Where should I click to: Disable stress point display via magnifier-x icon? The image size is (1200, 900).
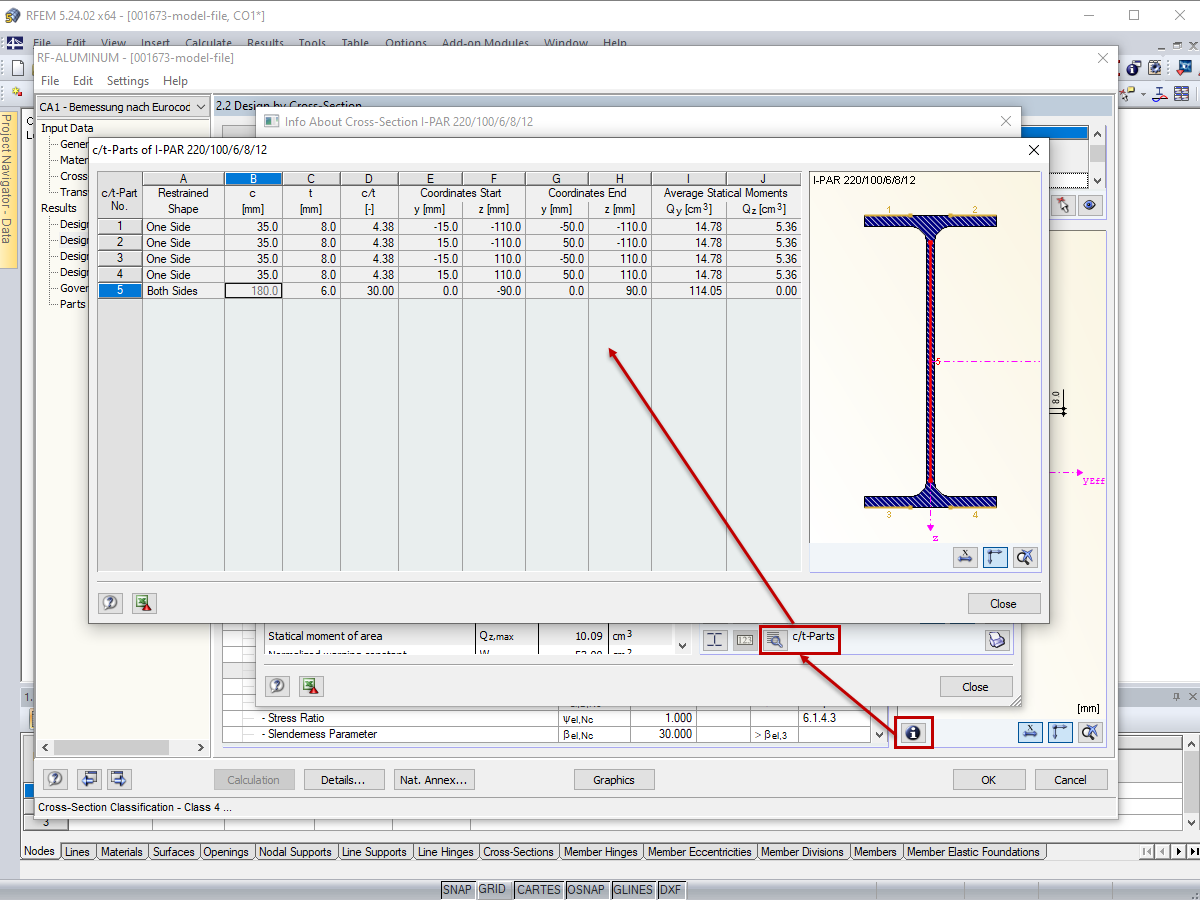tap(1025, 557)
